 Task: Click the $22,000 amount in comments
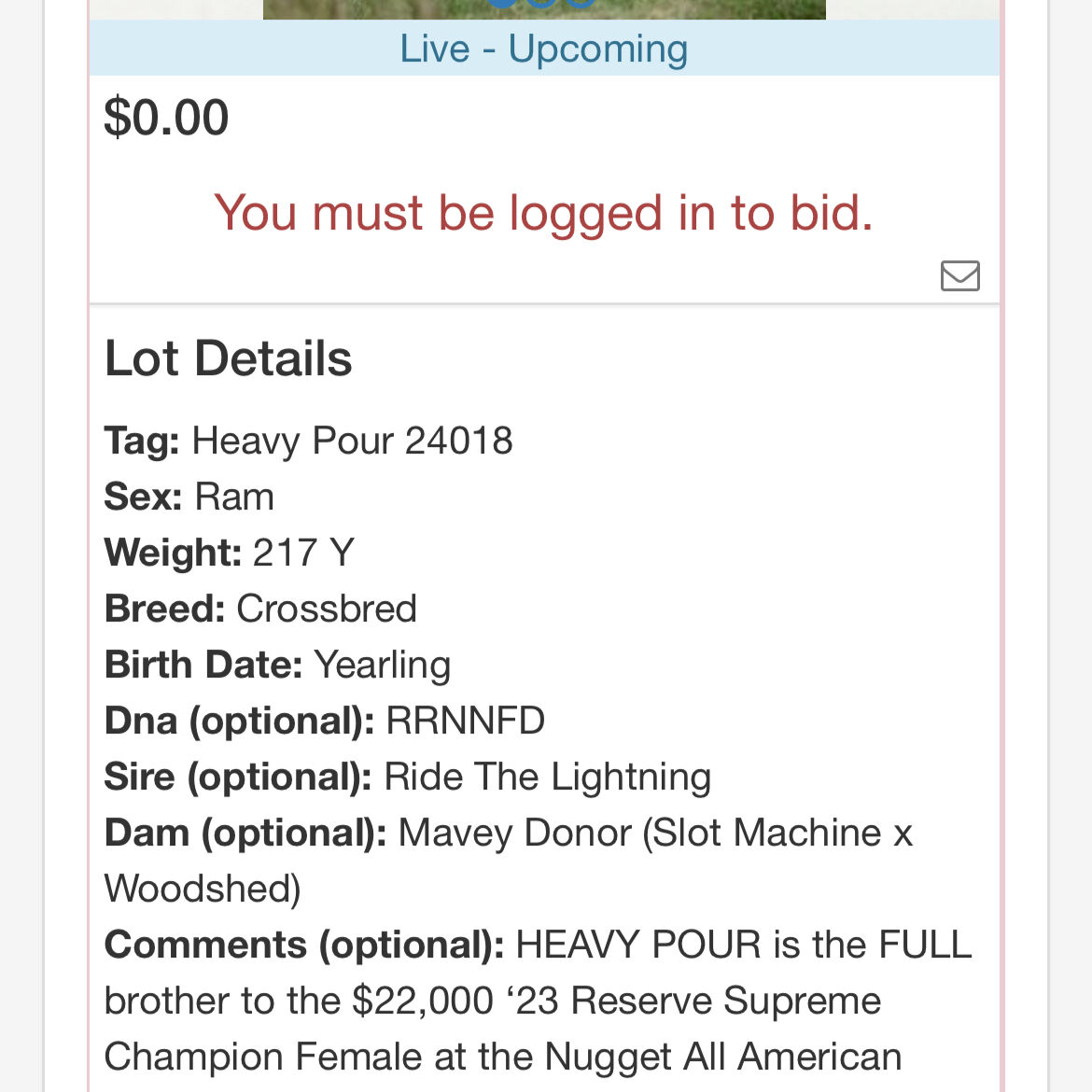[x=422, y=1001]
